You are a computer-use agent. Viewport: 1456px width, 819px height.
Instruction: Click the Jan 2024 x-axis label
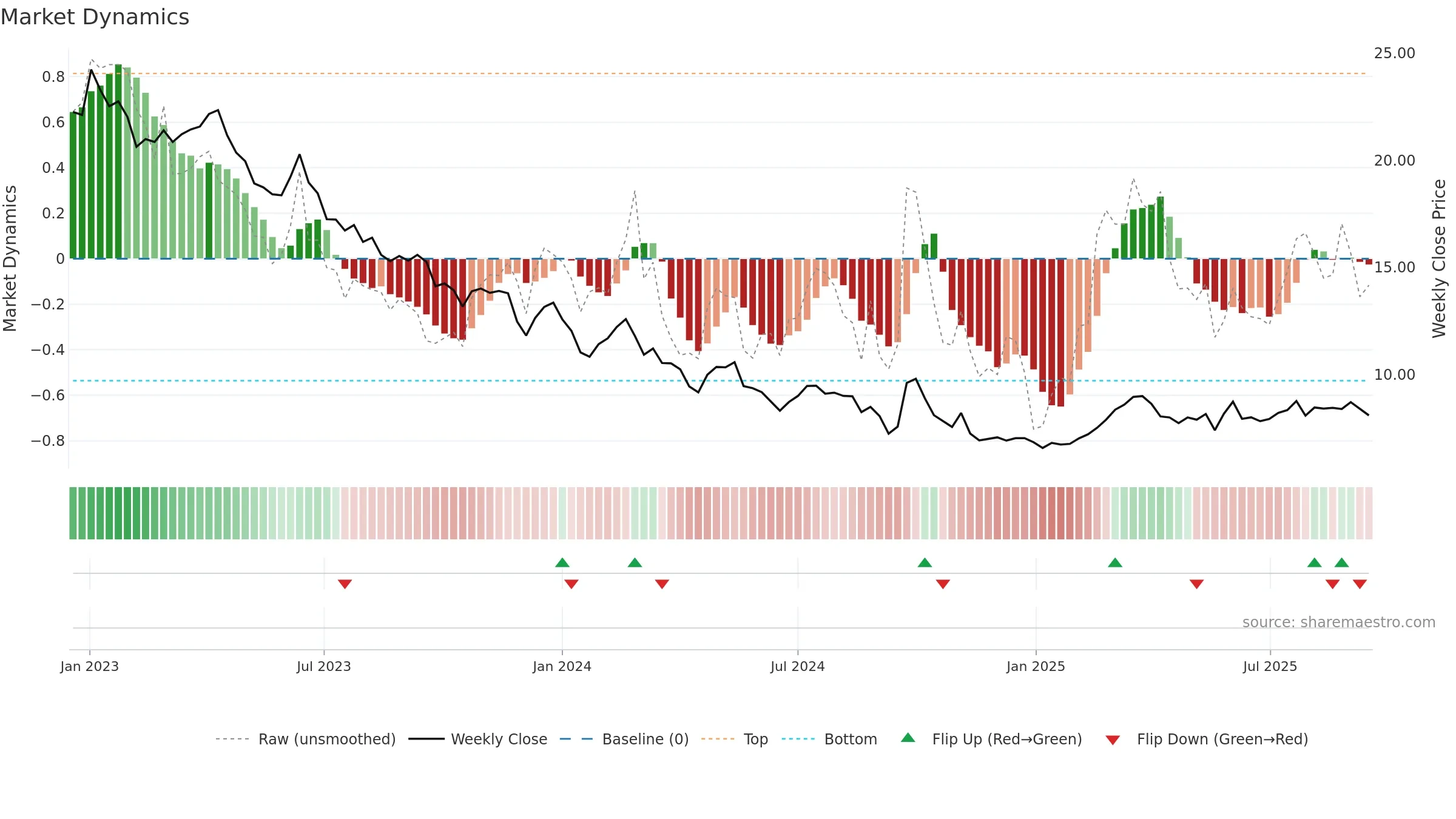pyautogui.click(x=562, y=666)
